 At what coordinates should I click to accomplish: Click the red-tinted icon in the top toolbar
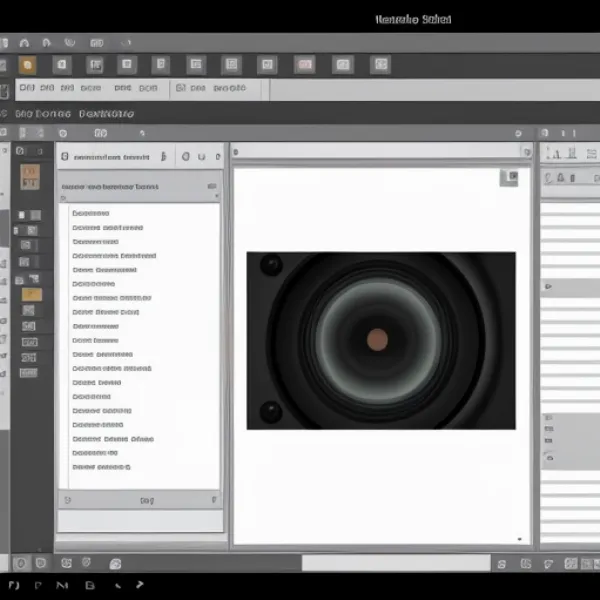click(304, 65)
